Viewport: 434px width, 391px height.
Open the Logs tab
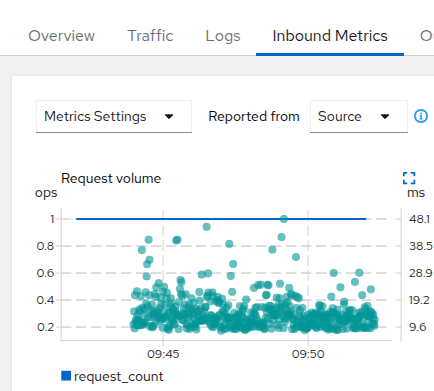click(223, 36)
